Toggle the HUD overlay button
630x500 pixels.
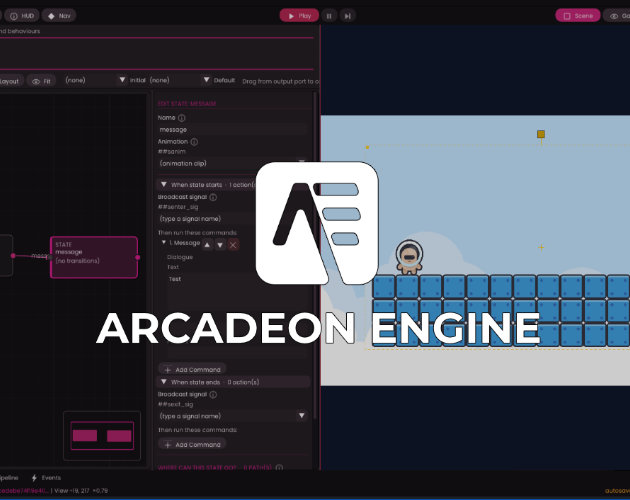(22, 16)
